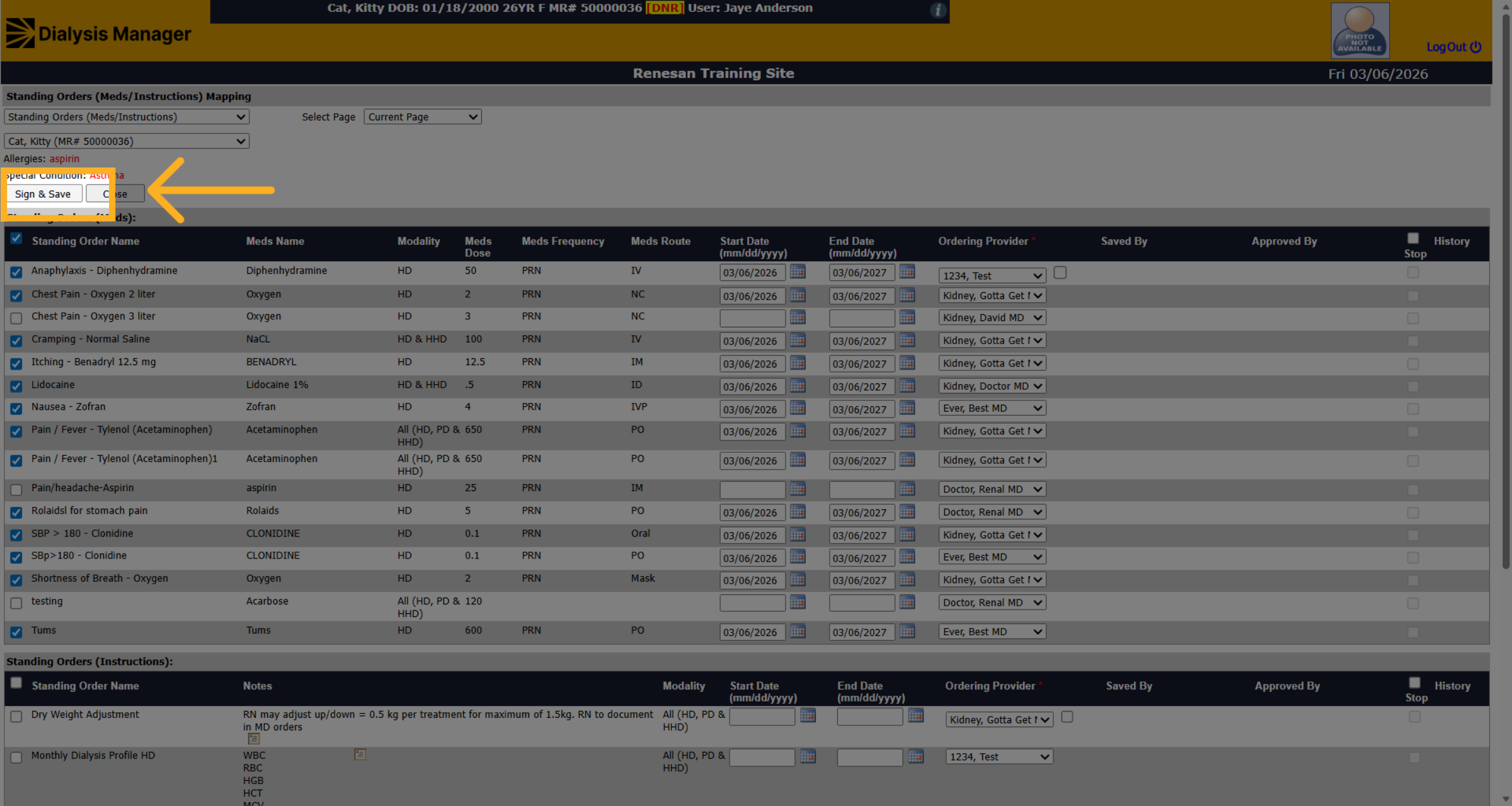The width and height of the screenshot is (1512, 806).
Task: Open End Date calendar for Tums row
Action: pyautogui.click(x=907, y=632)
